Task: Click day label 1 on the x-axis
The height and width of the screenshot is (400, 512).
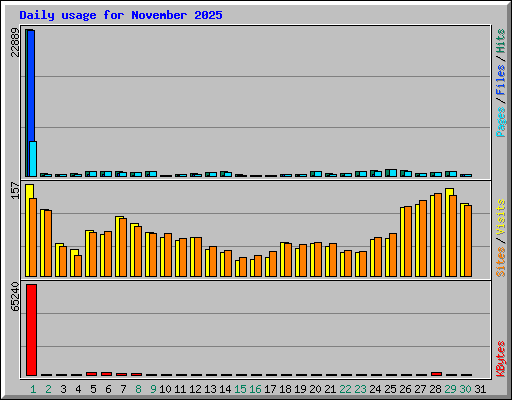Action: tap(33, 389)
